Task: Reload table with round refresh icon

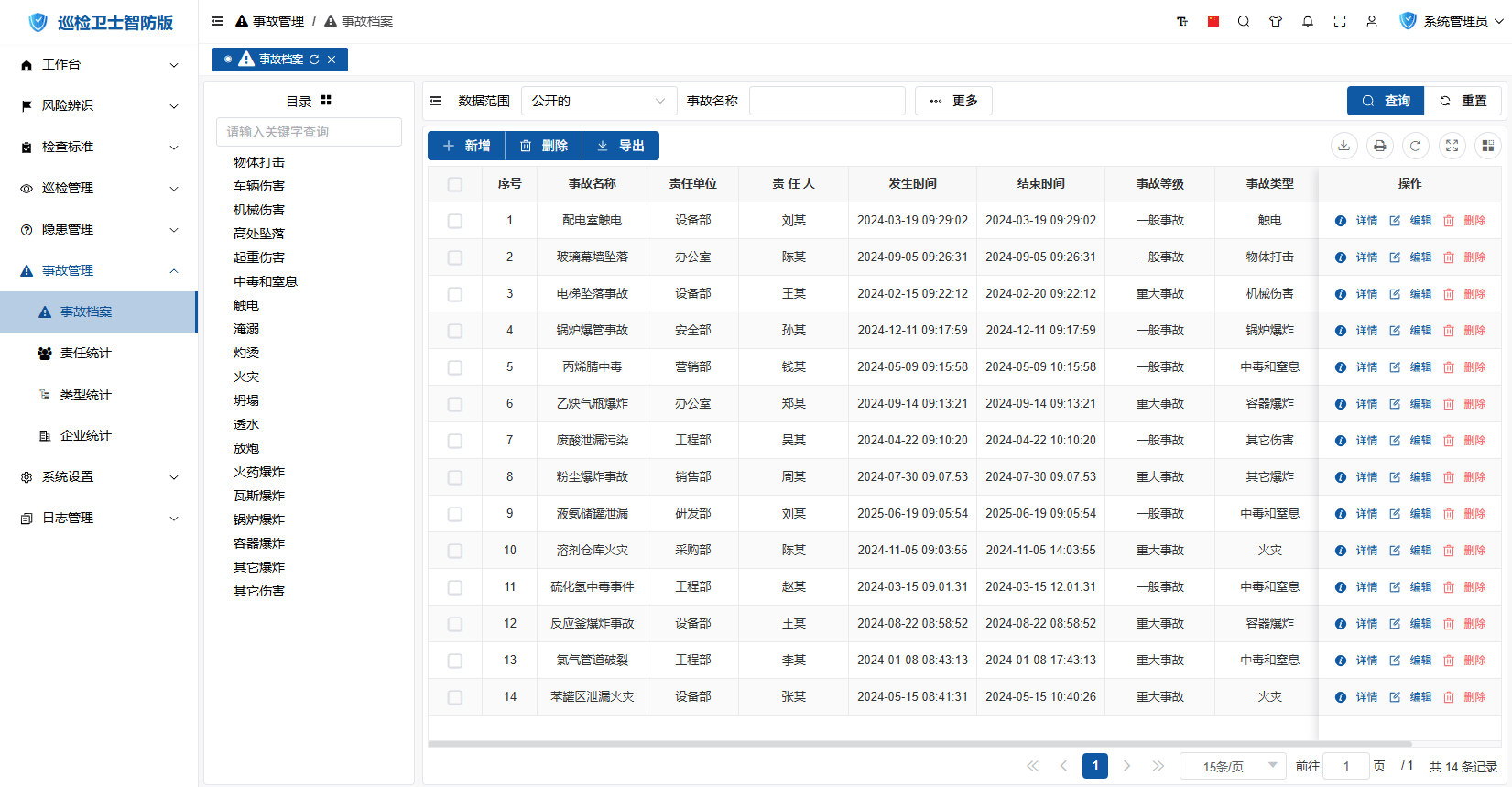Action: (1415, 146)
